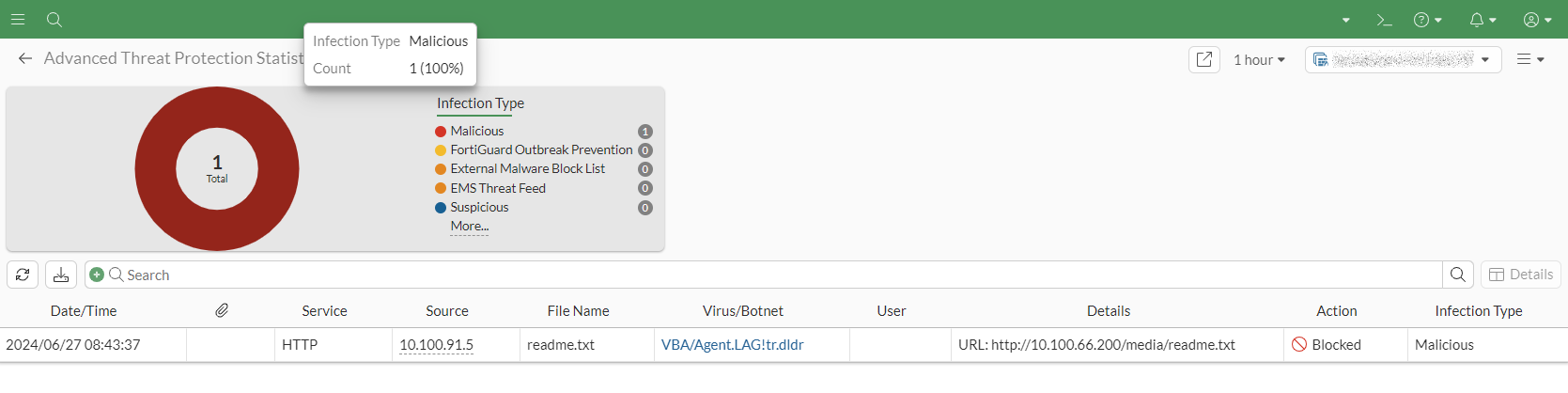1568x393 pixels.
Task: Open the CLI console icon
Action: (x=1384, y=20)
